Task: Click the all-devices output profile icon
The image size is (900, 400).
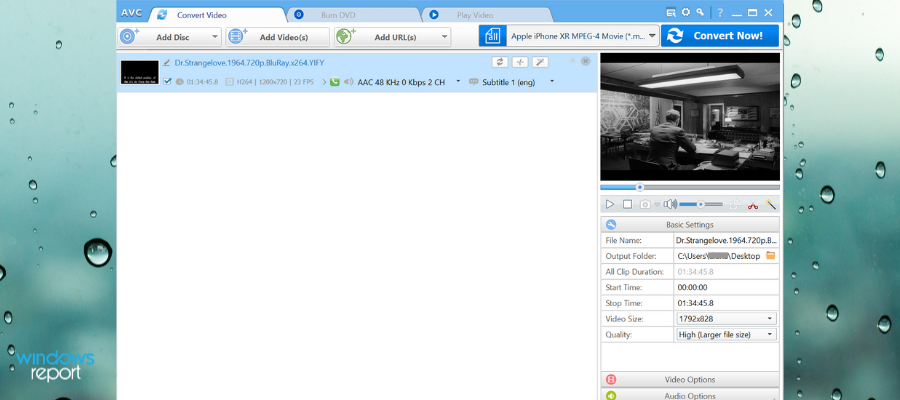Action: [x=492, y=36]
